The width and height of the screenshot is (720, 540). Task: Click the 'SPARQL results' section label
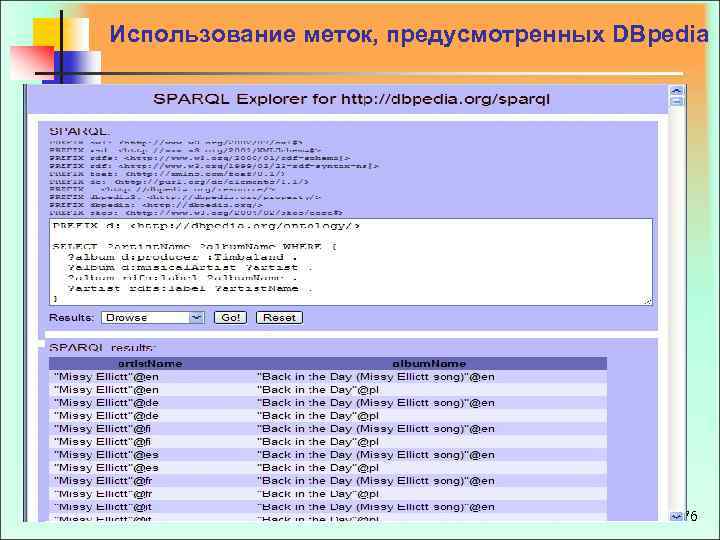coord(102,348)
